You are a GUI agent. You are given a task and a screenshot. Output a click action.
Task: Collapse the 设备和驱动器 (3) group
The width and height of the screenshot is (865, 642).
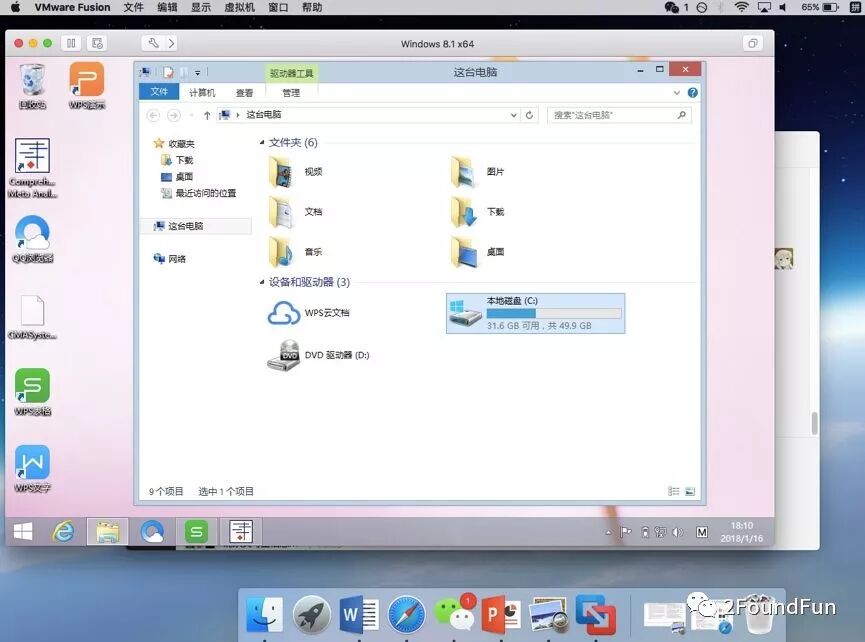tap(262, 282)
